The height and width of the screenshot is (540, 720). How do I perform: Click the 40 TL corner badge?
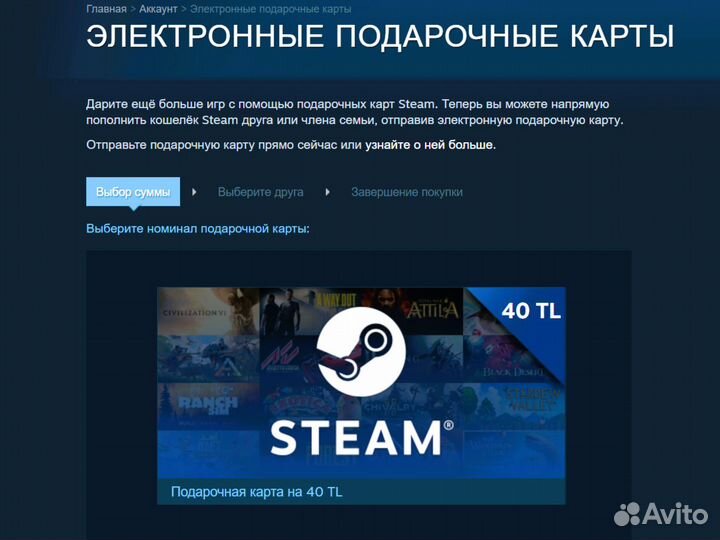pos(531,311)
